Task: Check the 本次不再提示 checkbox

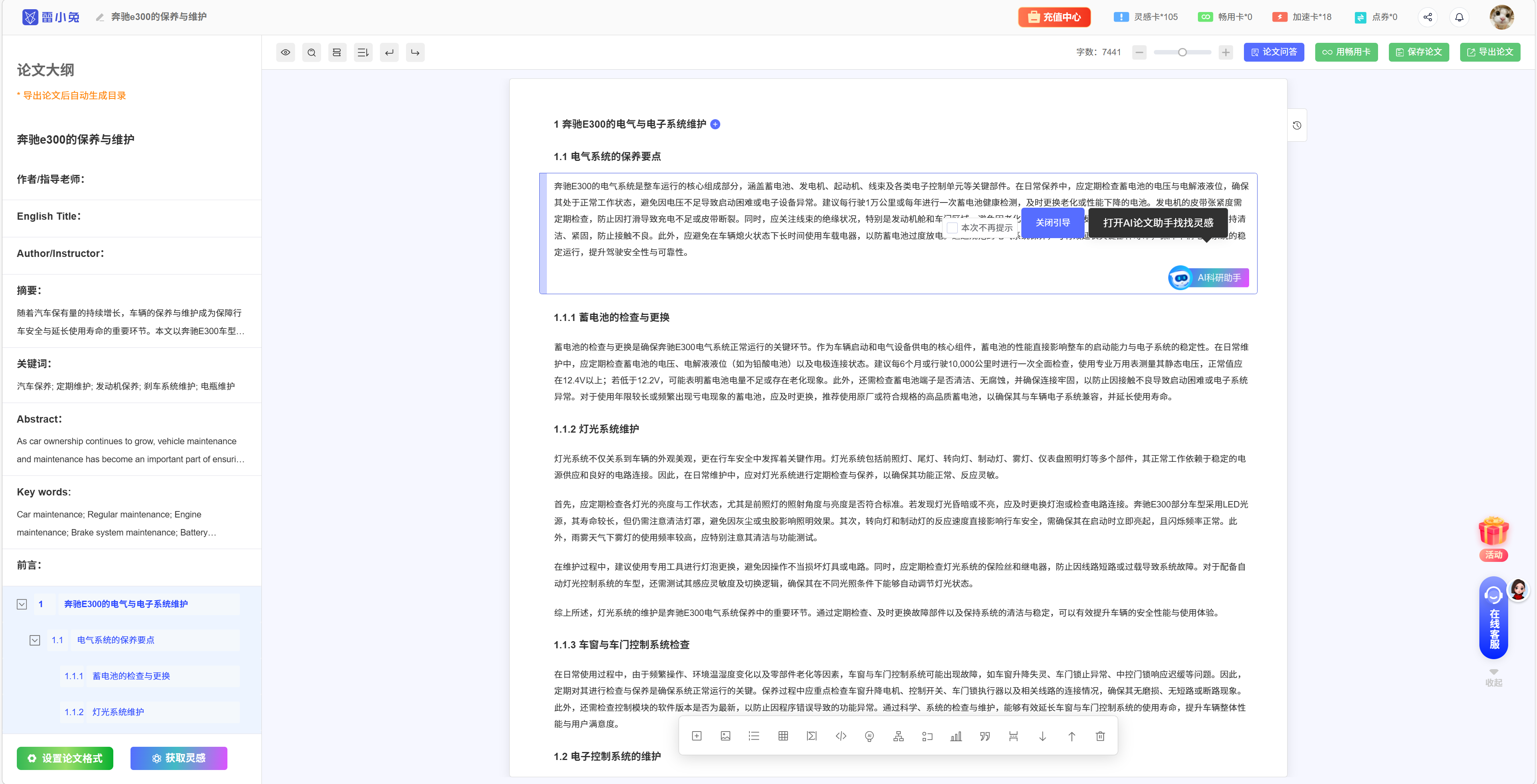Action: [952, 228]
